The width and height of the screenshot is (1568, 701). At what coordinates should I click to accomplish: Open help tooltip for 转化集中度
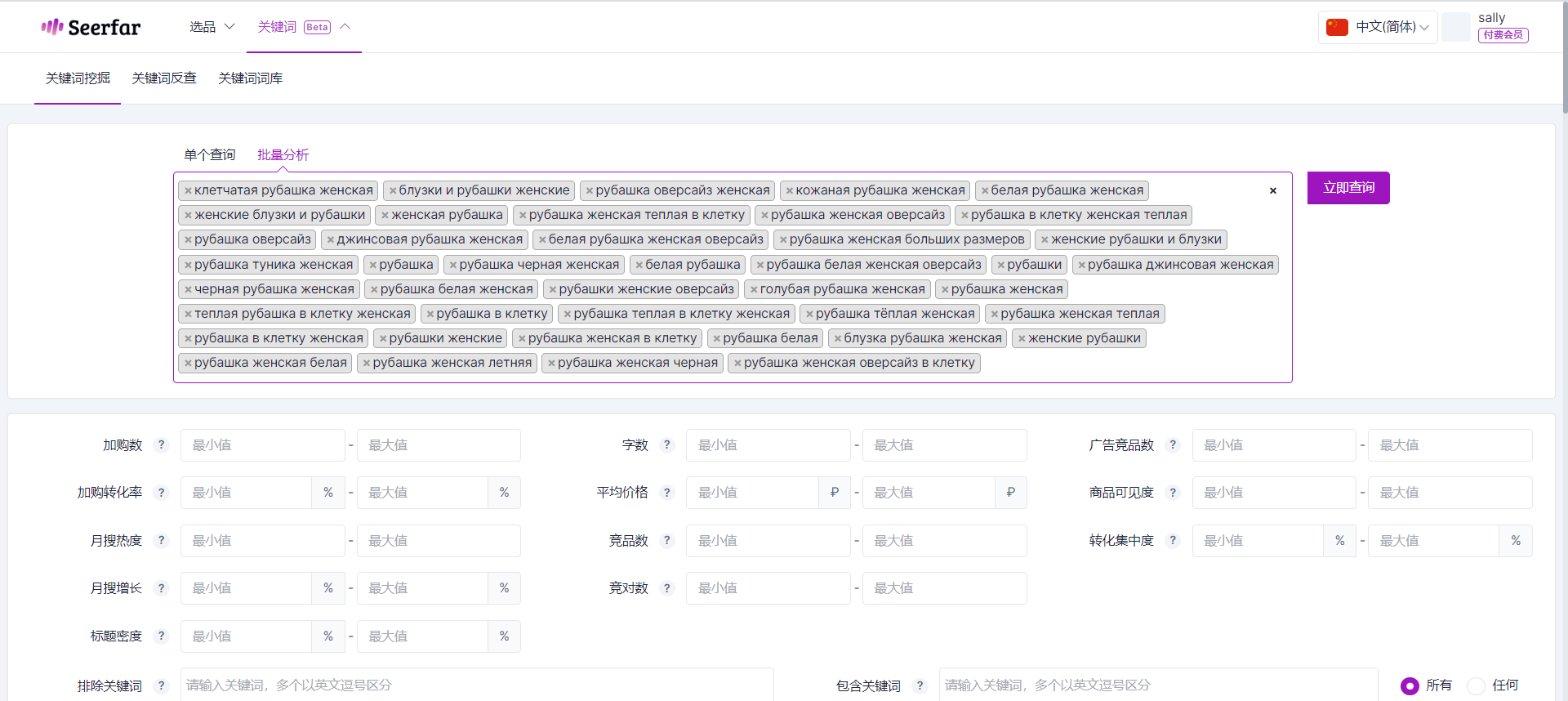[1174, 541]
